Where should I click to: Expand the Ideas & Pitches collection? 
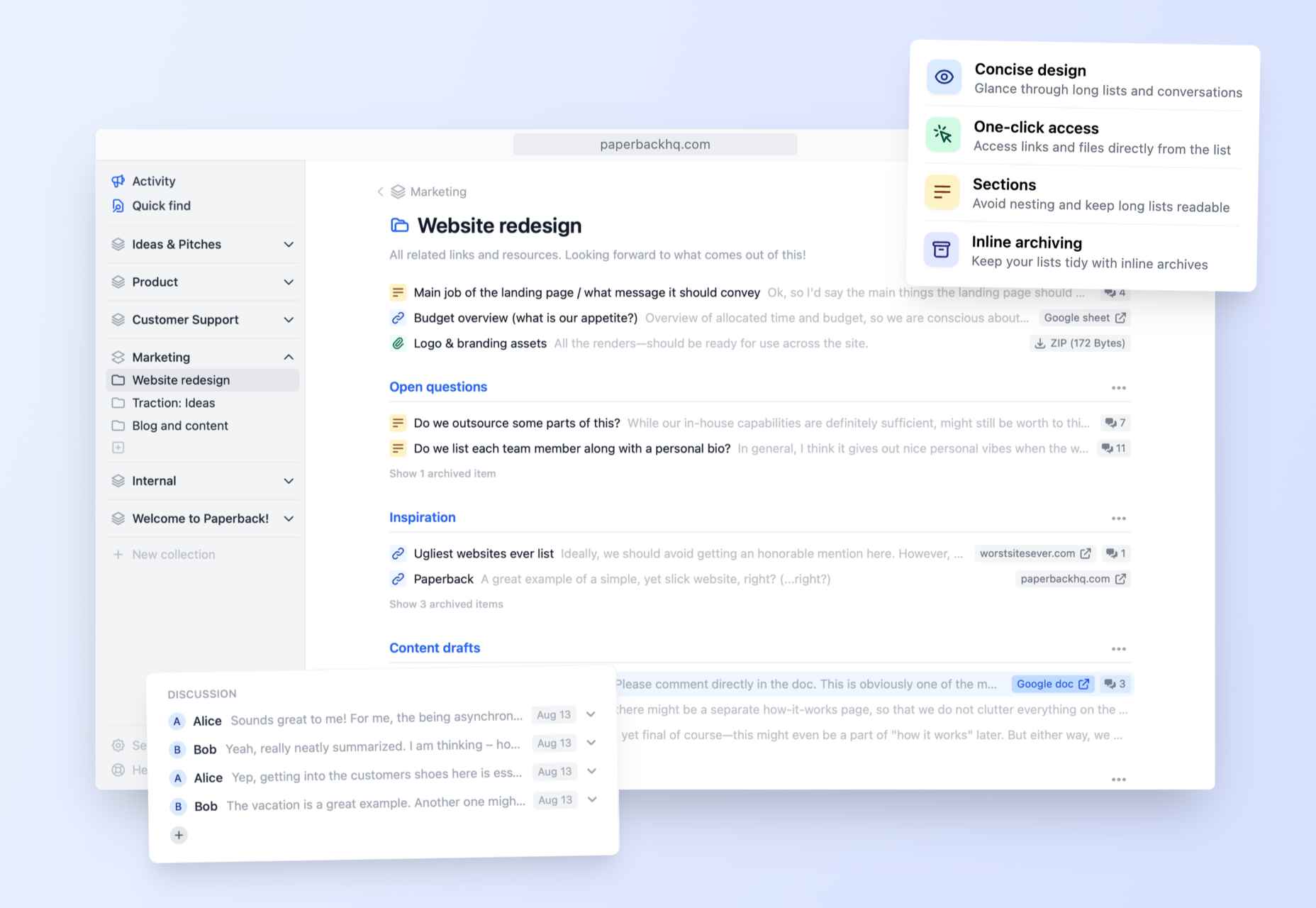289,244
